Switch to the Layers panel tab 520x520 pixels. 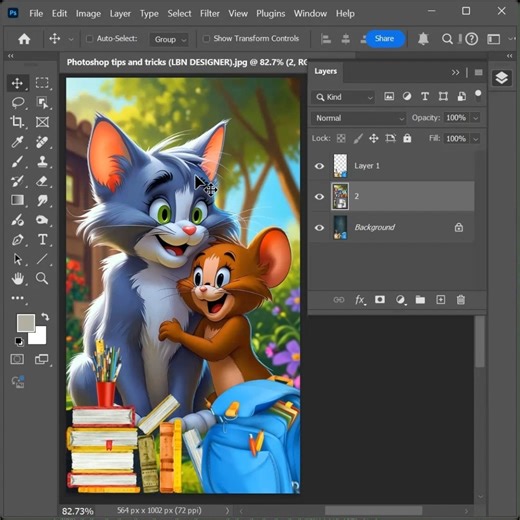[326, 71]
